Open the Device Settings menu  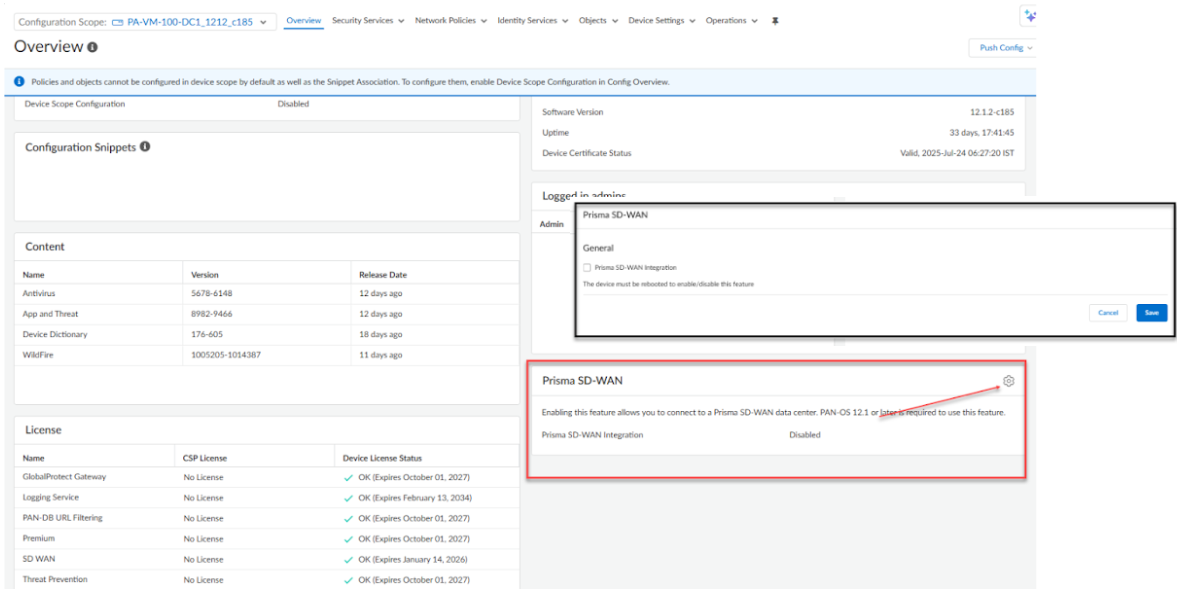coord(661,21)
